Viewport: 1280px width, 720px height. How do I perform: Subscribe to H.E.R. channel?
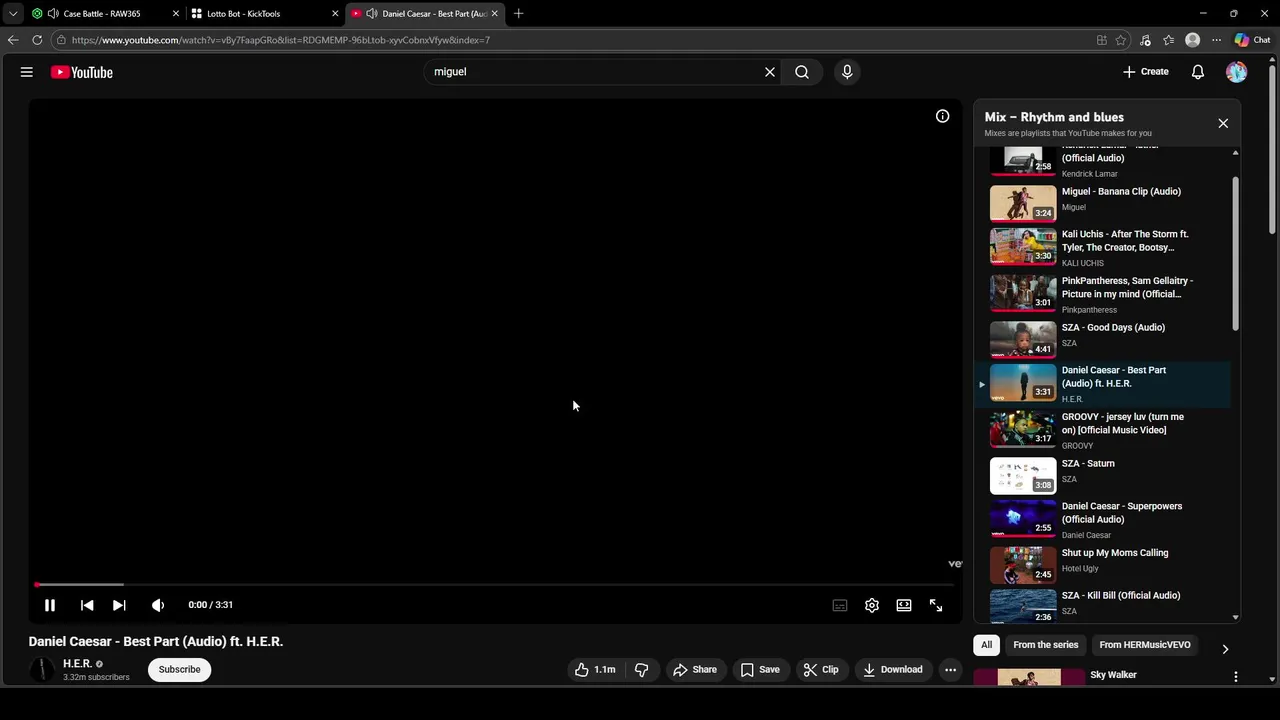[x=180, y=670]
